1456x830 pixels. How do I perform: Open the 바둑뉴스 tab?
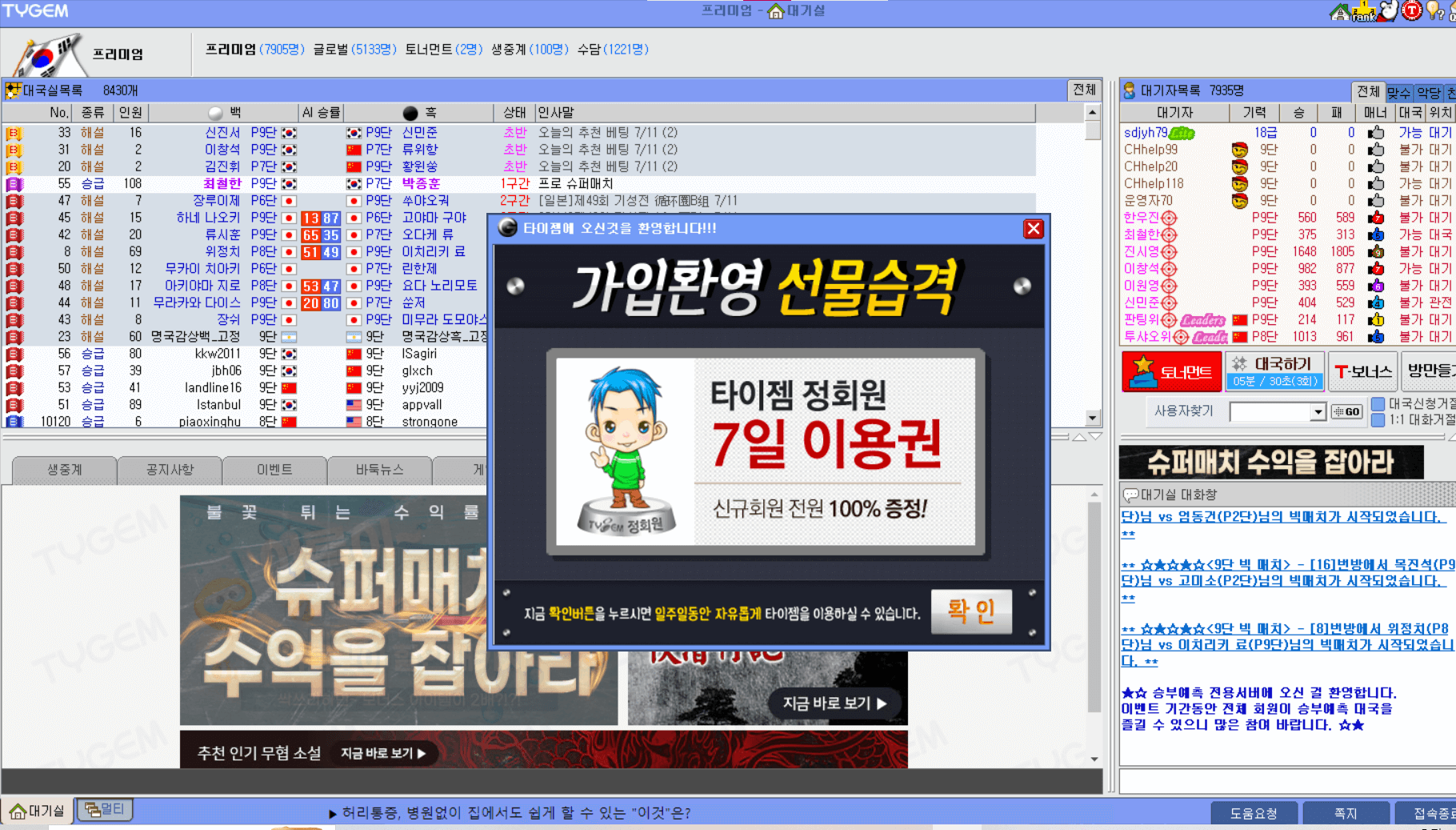click(380, 470)
